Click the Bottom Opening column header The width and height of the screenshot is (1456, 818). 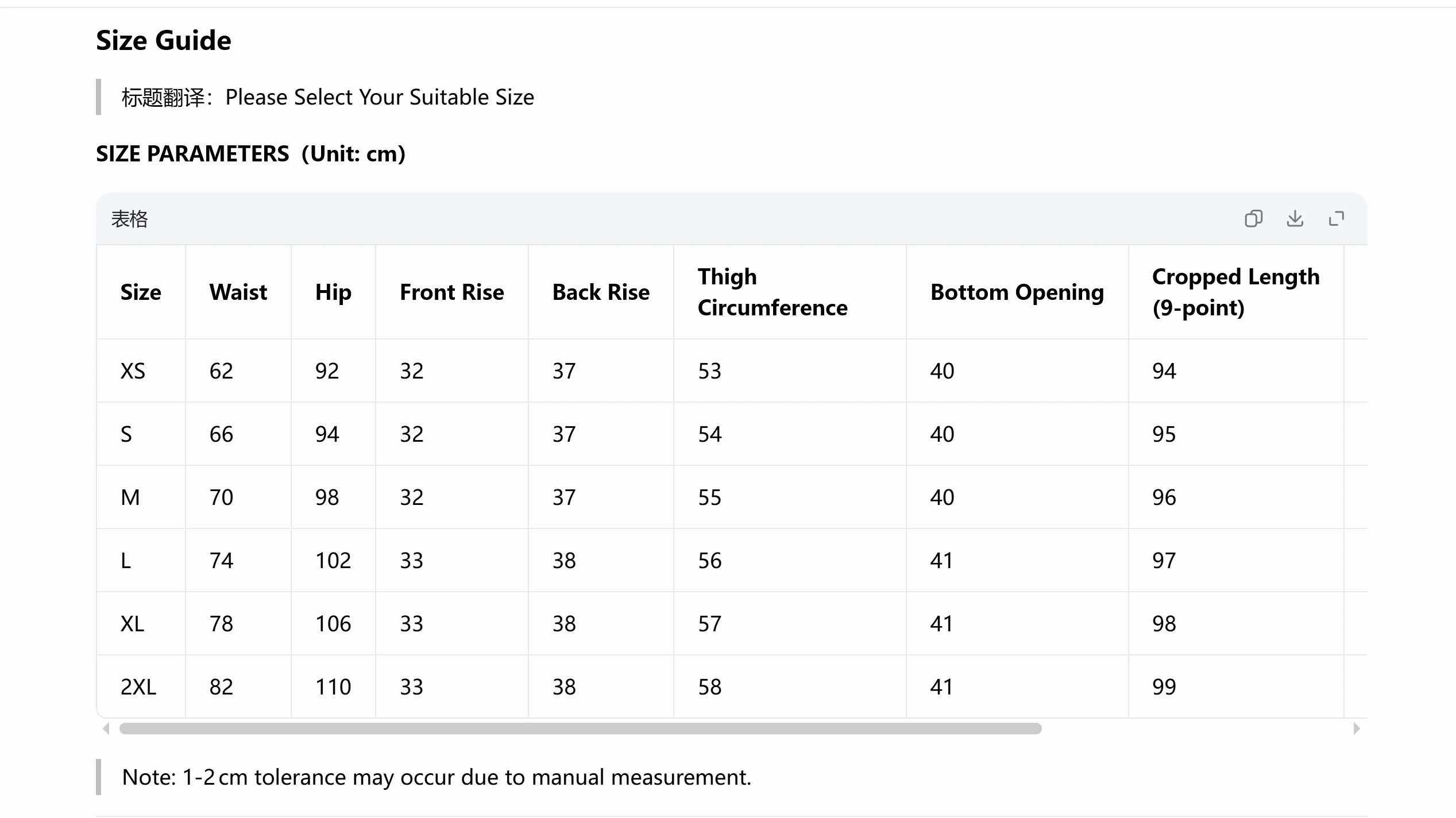coord(1017,293)
